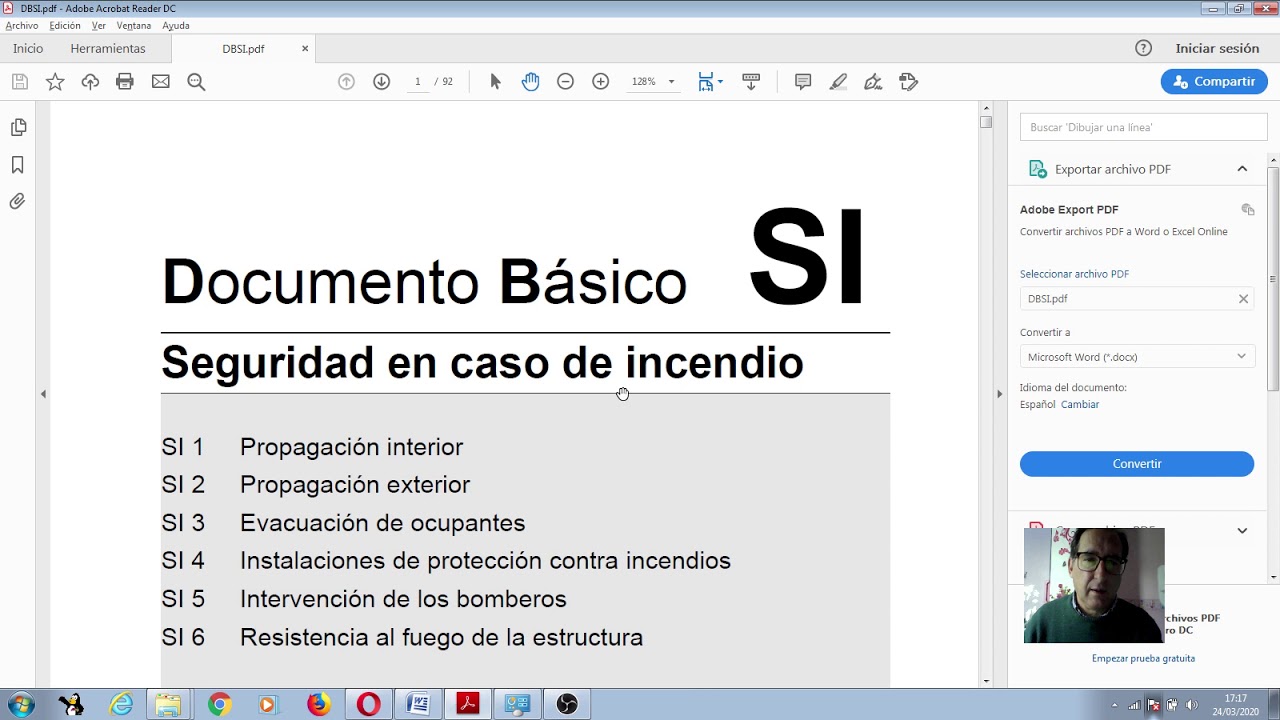Open the fit options dropdown arrow
Image resolution: width=1280 pixels, height=720 pixels.
[720, 82]
